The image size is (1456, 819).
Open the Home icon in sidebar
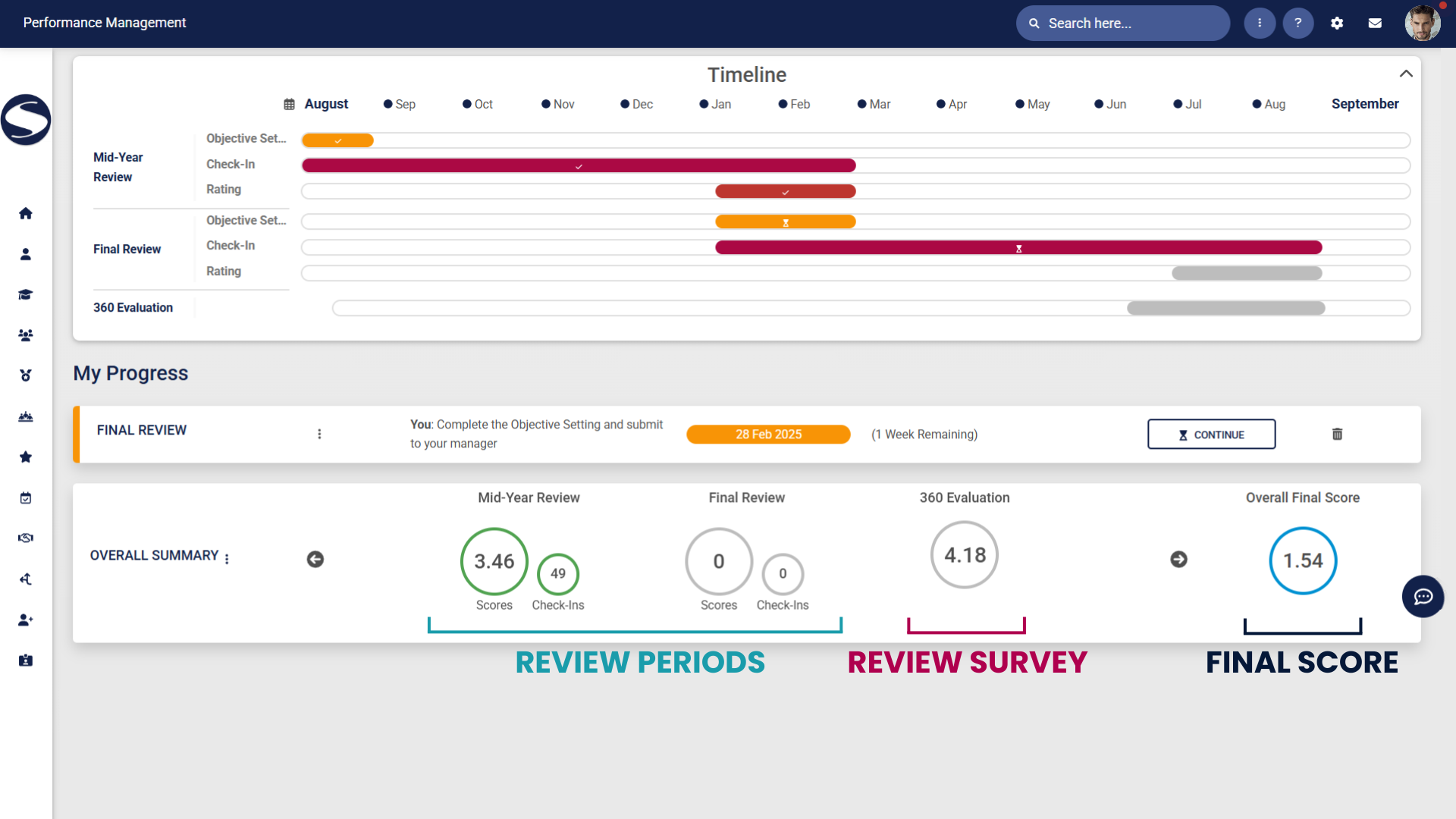(26, 213)
